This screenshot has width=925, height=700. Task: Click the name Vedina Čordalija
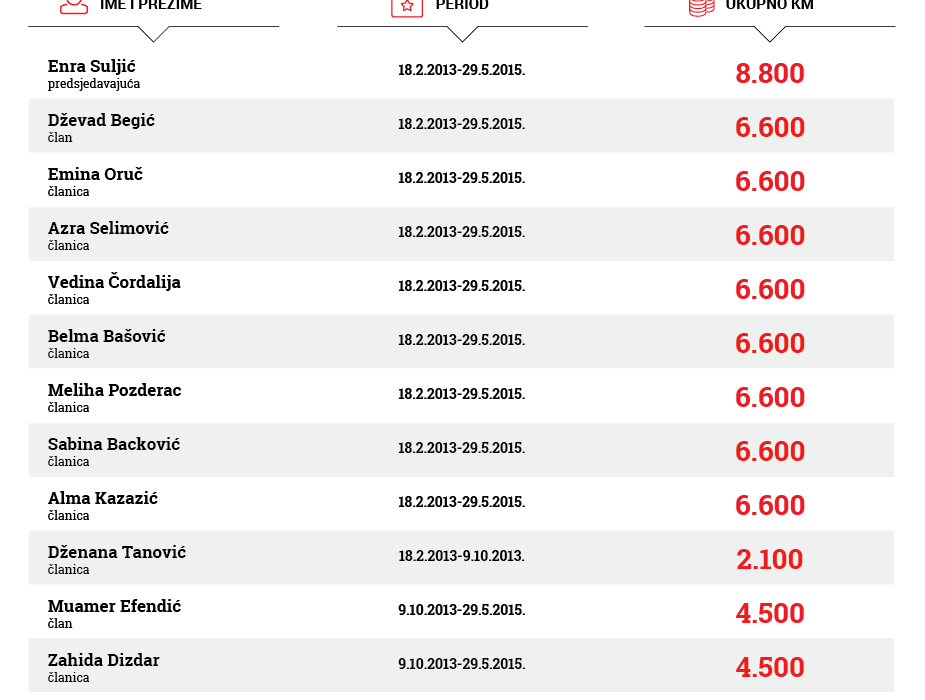click(x=114, y=282)
